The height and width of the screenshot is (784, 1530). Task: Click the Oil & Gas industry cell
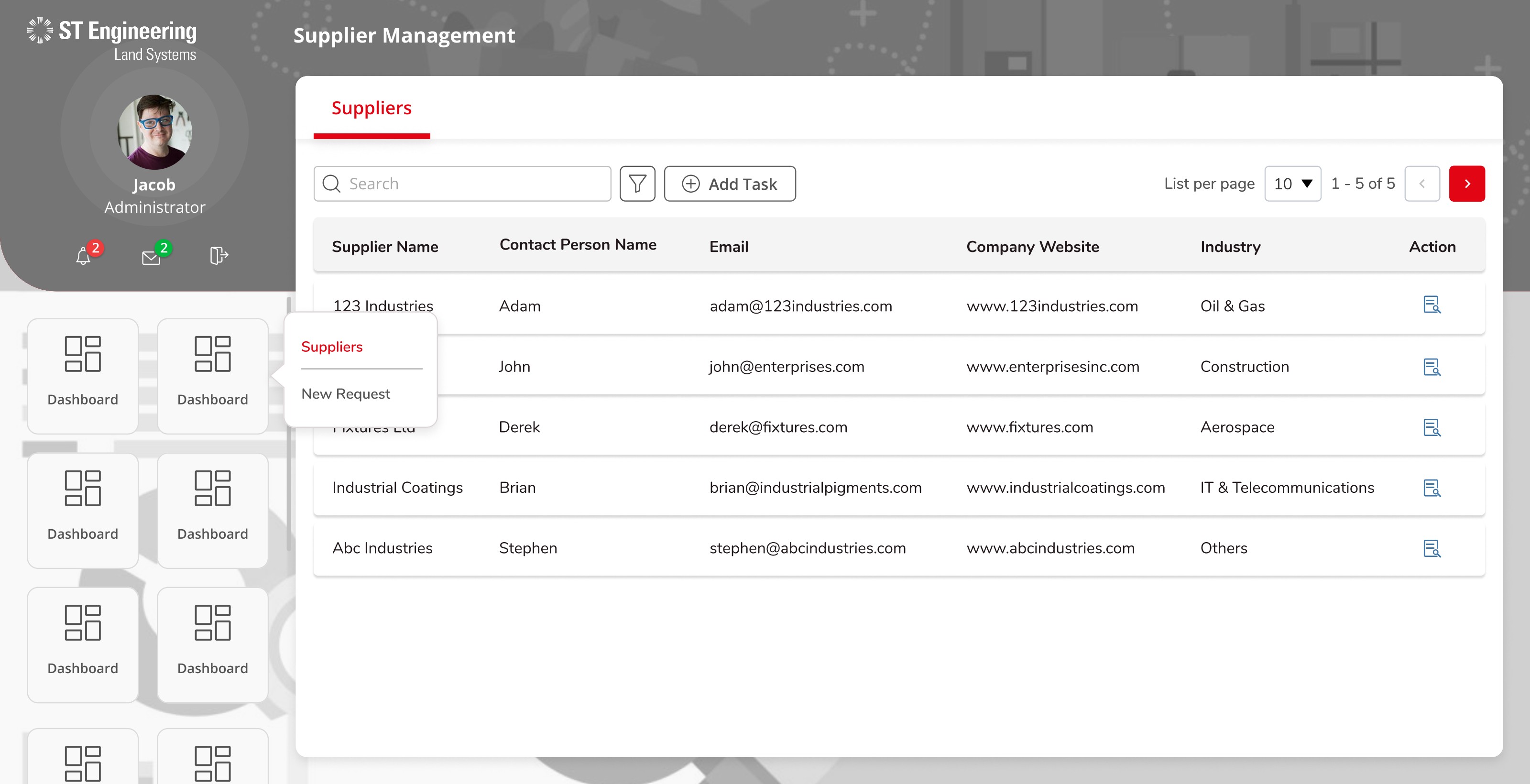pos(1233,306)
